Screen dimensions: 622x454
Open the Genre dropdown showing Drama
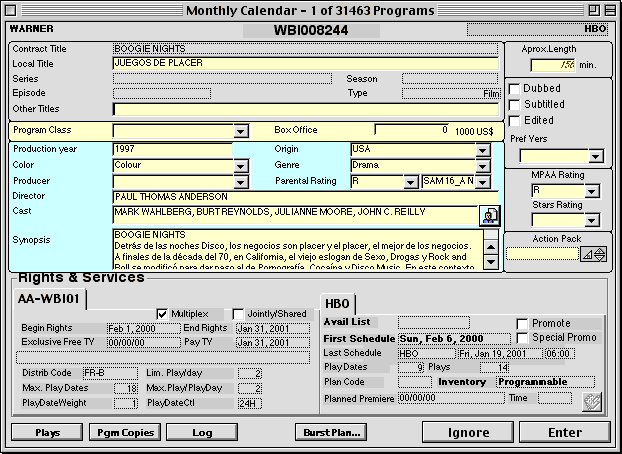(483, 166)
